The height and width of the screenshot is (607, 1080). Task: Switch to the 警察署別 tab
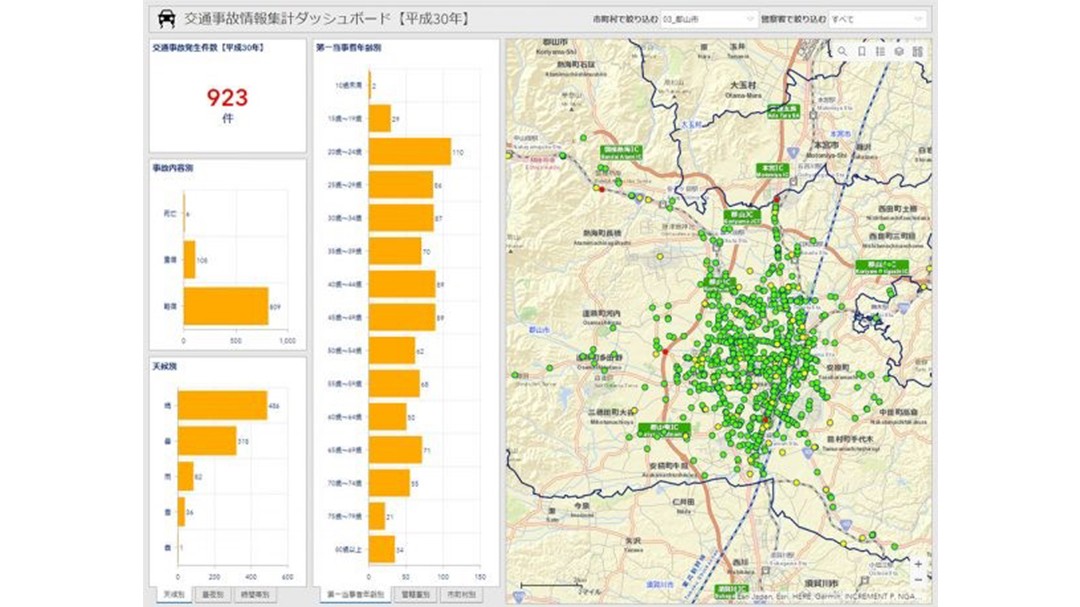415,595
